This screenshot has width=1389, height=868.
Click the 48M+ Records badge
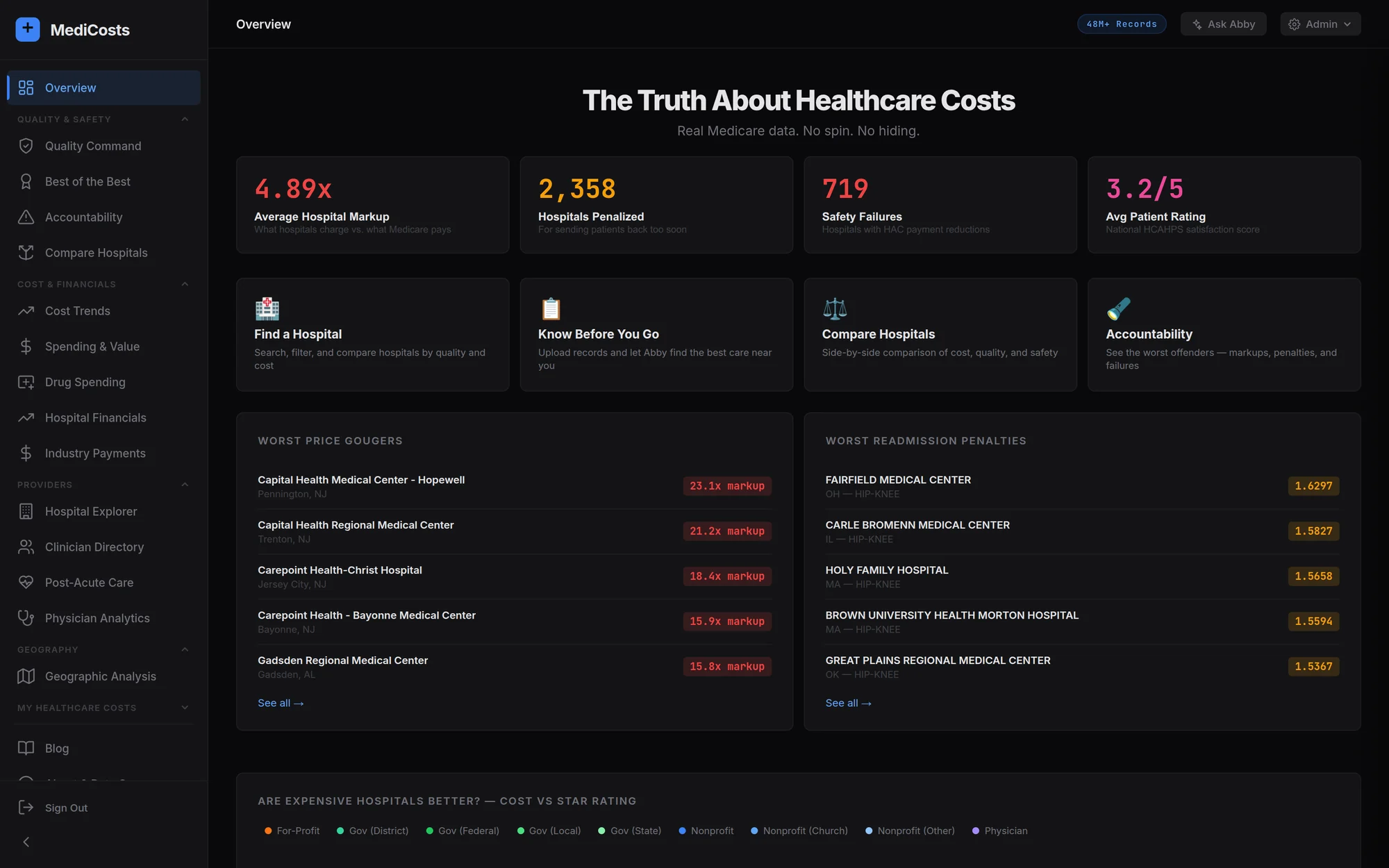[1122, 24]
